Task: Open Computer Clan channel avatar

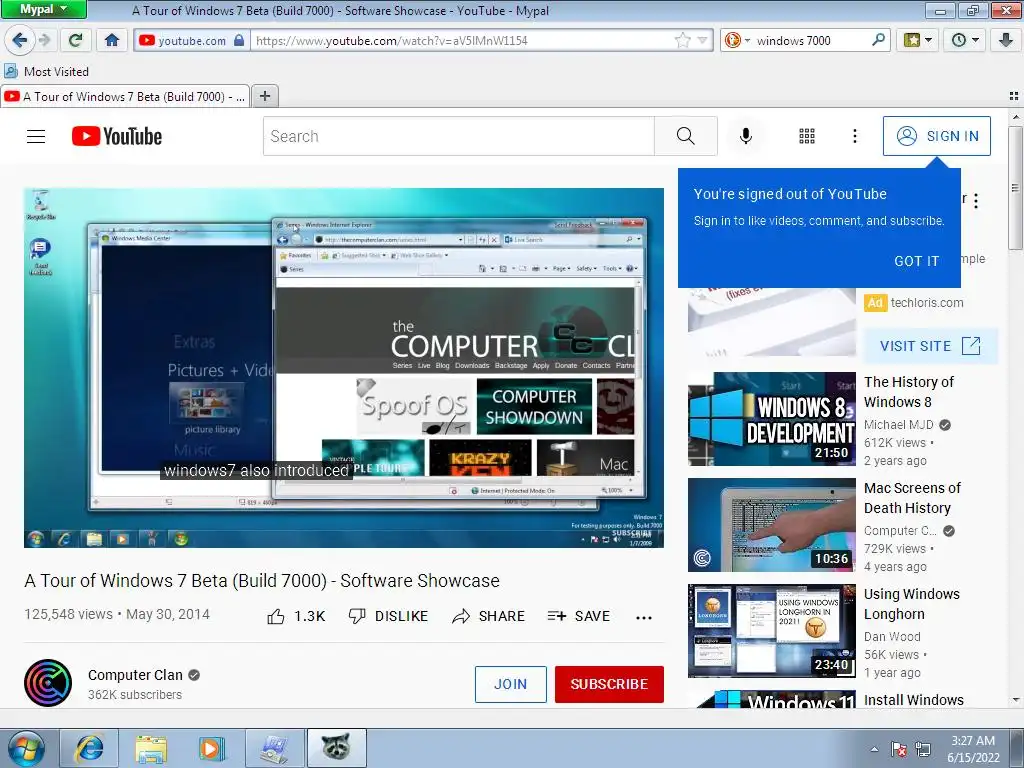Action: (48, 683)
